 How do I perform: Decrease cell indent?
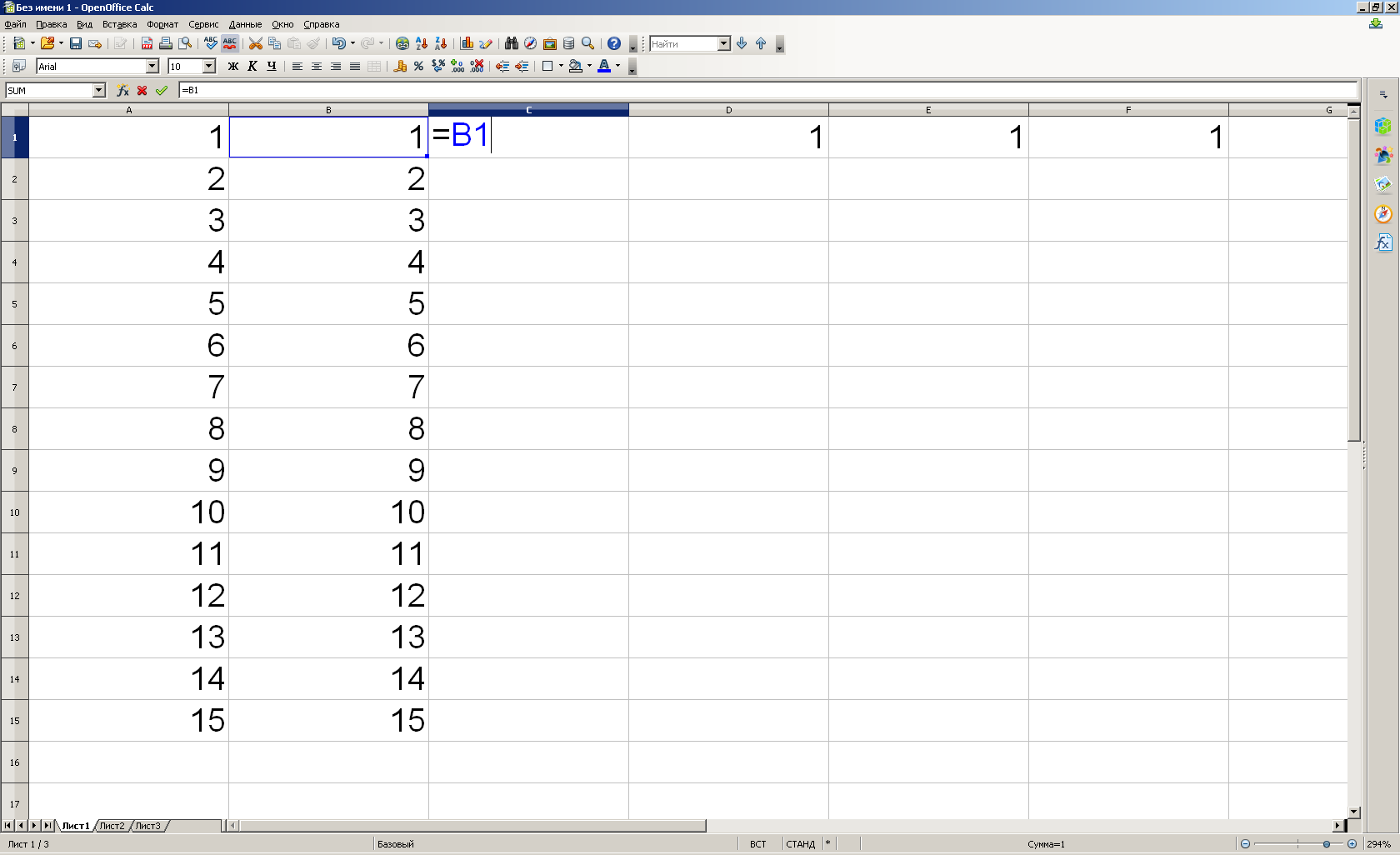pos(502,67)
